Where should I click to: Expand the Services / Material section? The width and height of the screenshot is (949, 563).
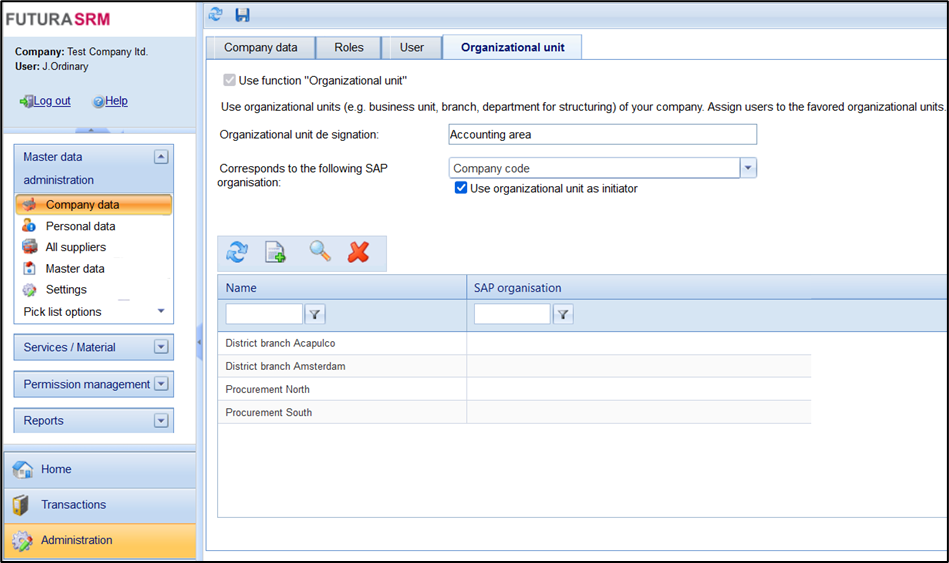tap(161, 347)
